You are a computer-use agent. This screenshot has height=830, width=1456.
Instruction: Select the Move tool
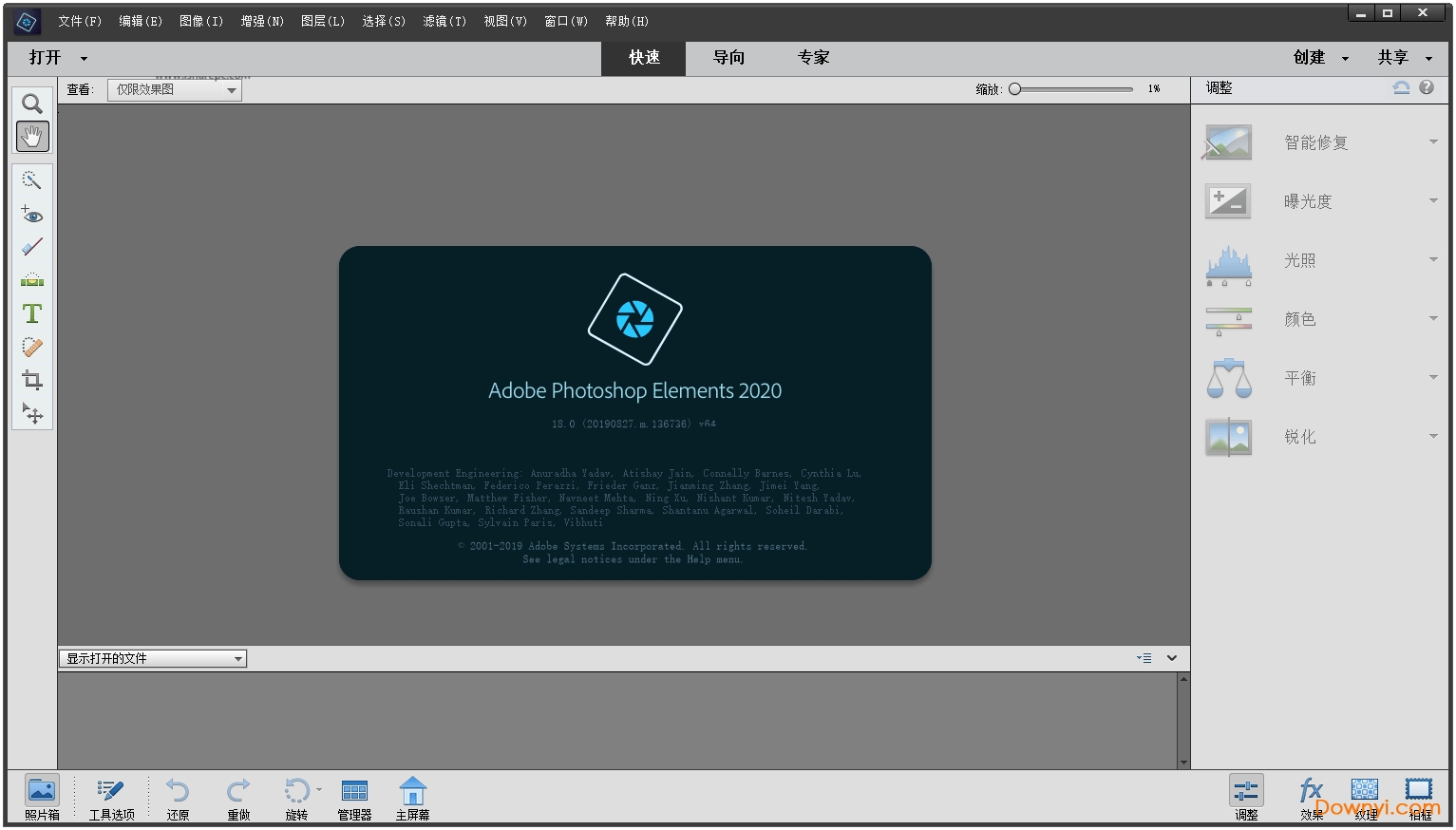click(31, 413)
